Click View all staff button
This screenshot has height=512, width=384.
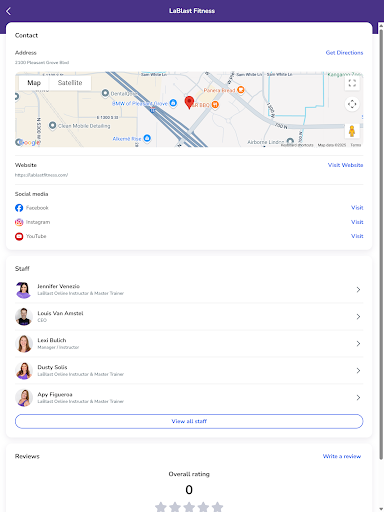[x=189, y=421]
